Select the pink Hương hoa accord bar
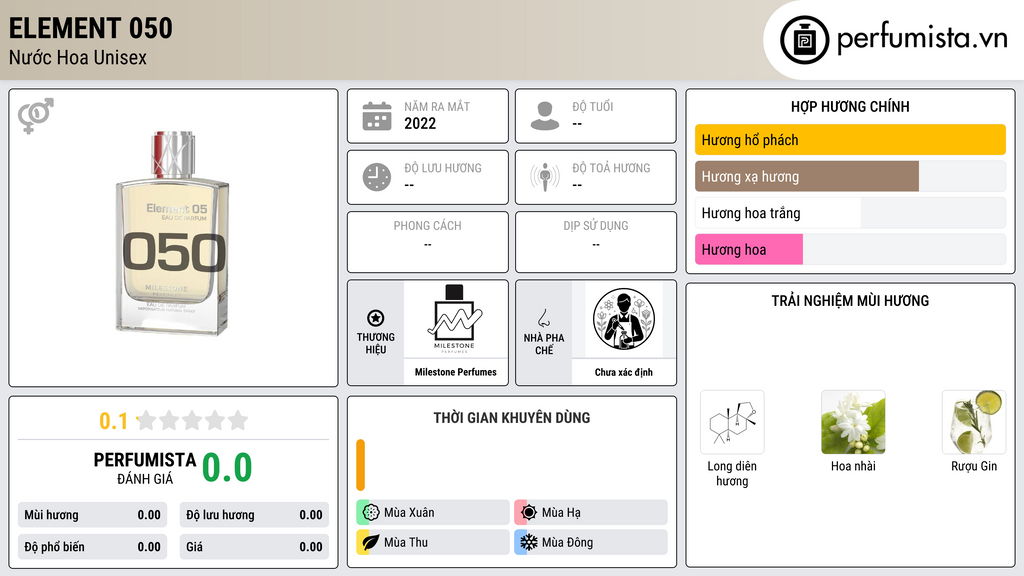The width and height of the screenshot is (1024, 576). coord(850,249)
